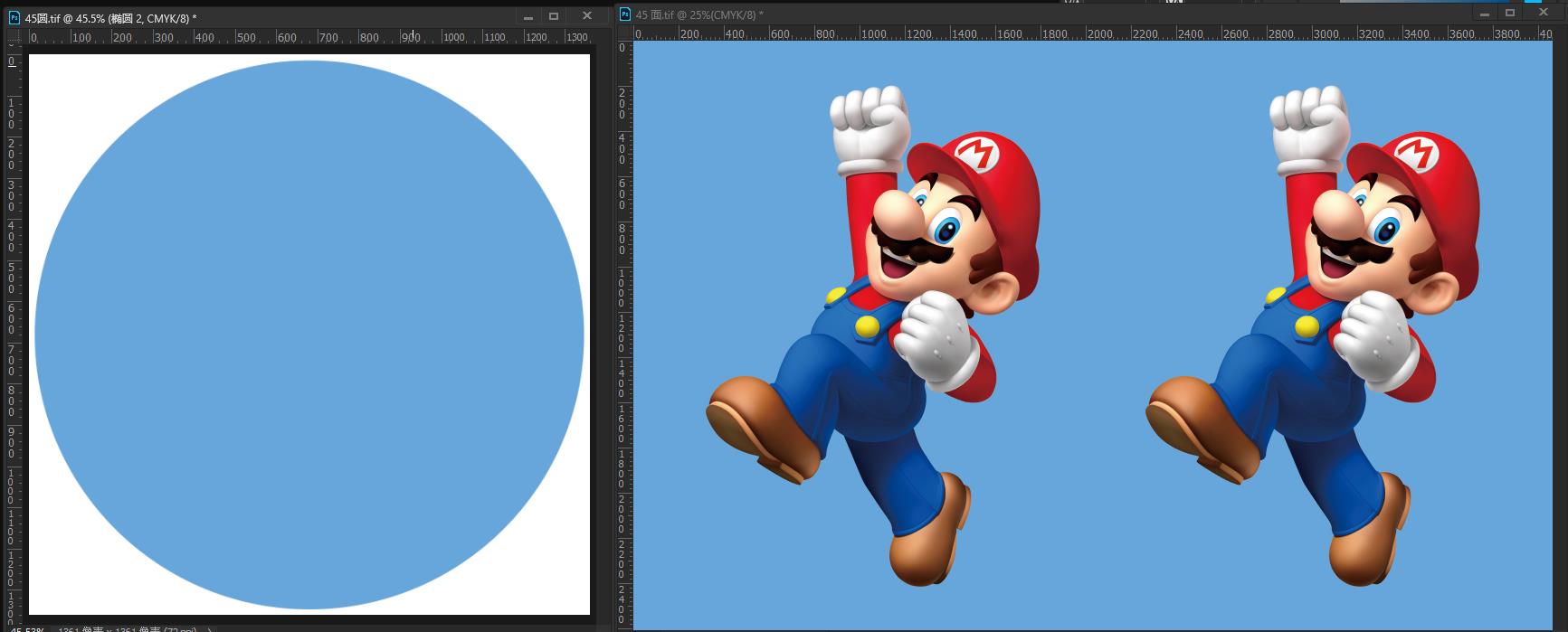The width and height of the screenshot is (1568, 632).
Task: Open the status bar arrow menu in 45圆.tif
Action: pyautogui.click(x=210, y=629)
